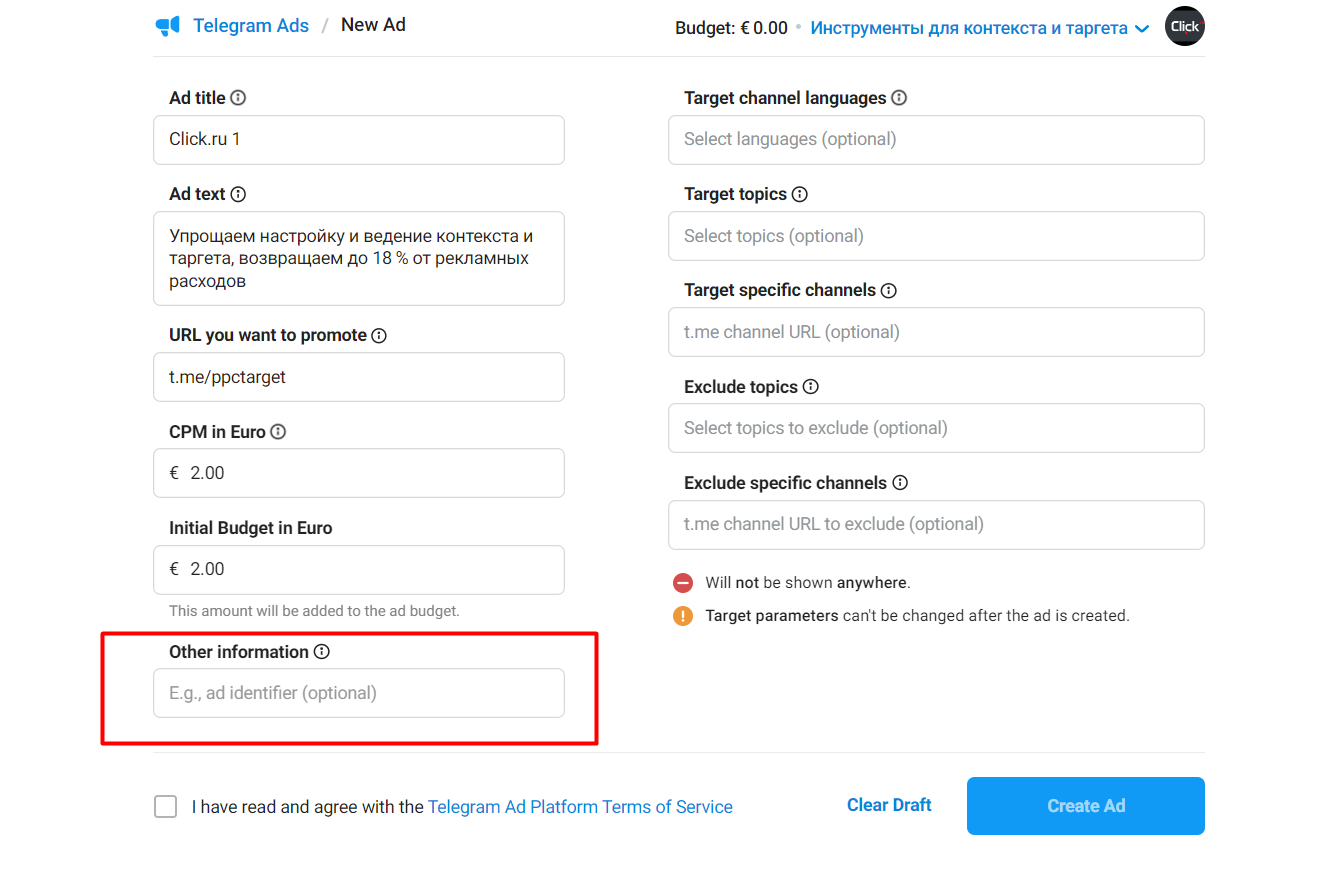Click into the Ad text textarea
The height and width of the screenshot is (879, 1328).
pyautogui.click(x=359, y=258)
